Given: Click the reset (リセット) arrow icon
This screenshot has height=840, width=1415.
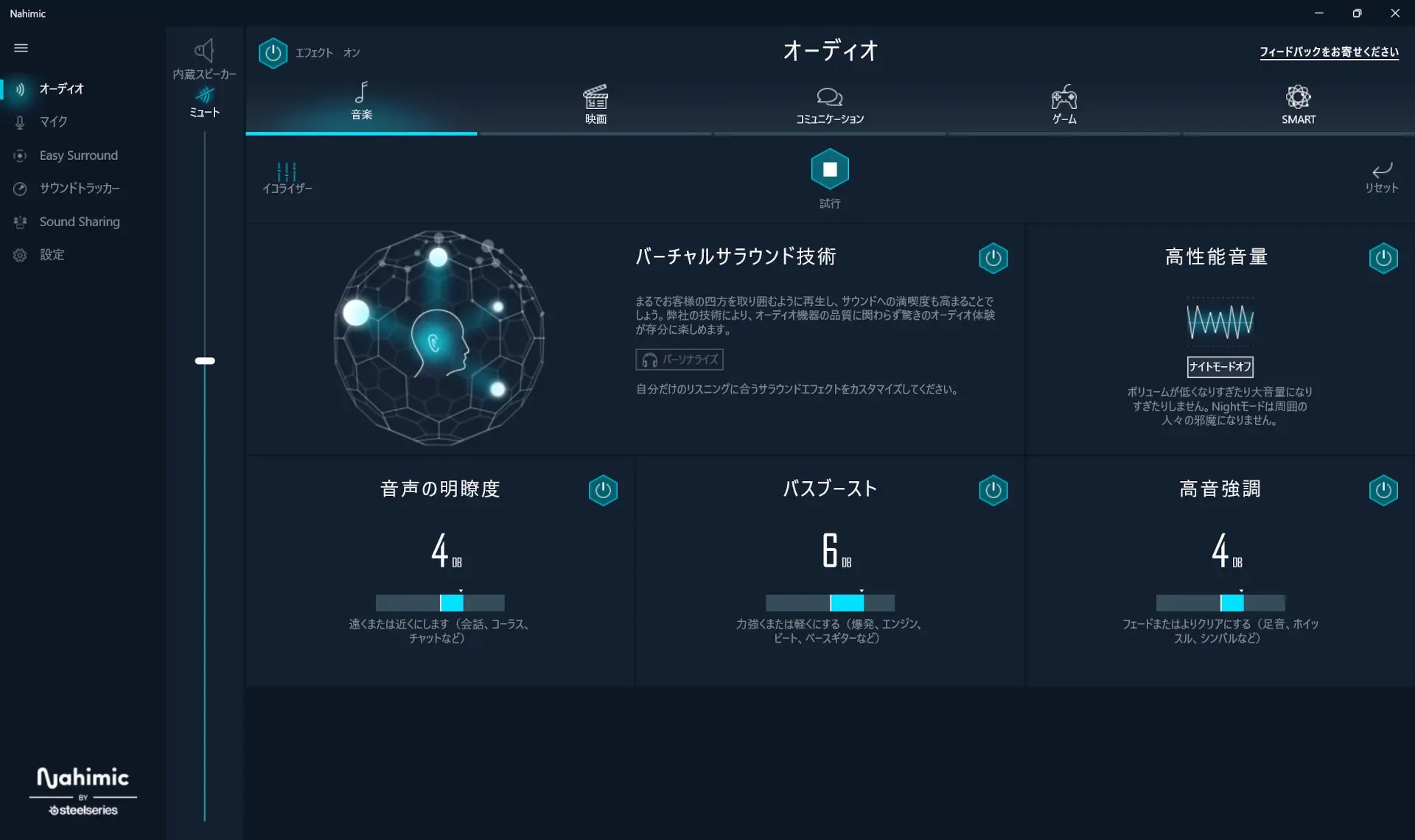Looking at the screenshot, I should (x=1381, y=170).
